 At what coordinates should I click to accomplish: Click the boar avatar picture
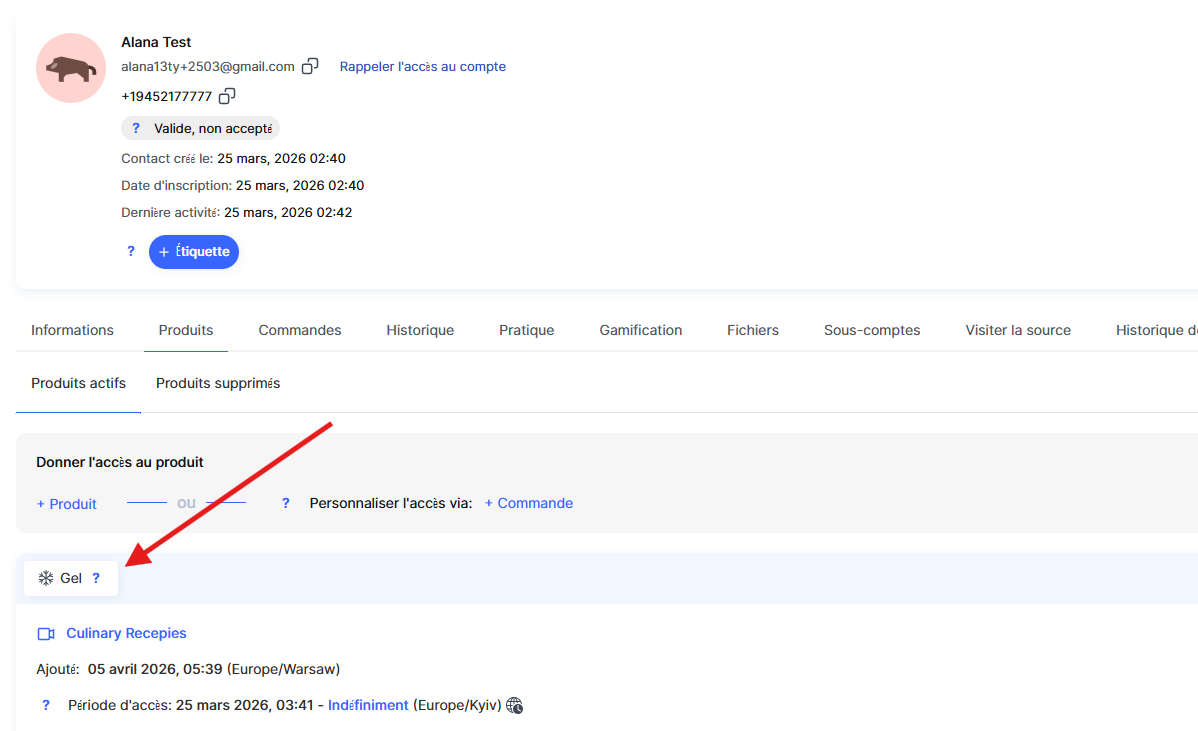pyautogui.click(x=71, y=68)
